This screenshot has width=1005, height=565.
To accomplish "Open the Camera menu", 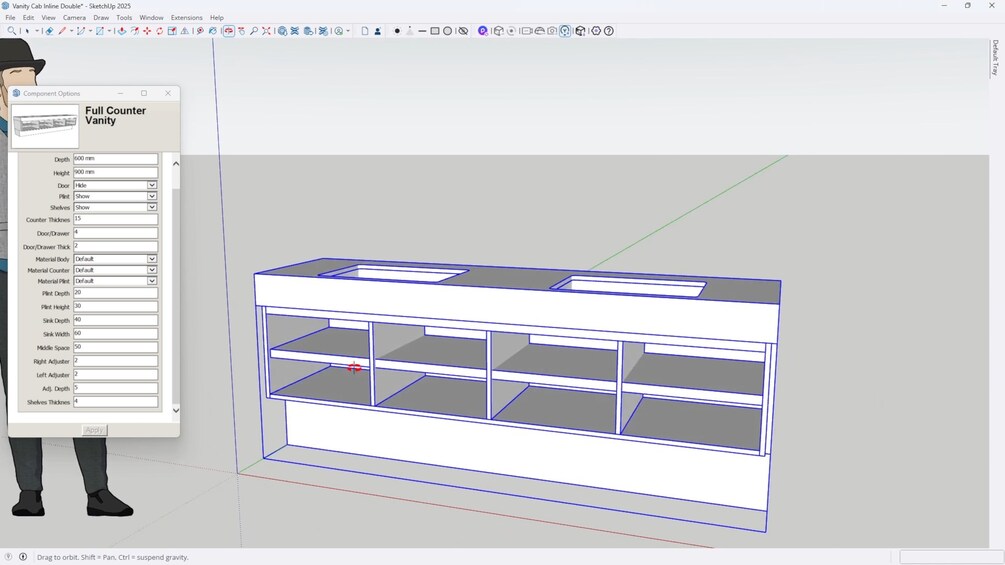I will (74, 17).
